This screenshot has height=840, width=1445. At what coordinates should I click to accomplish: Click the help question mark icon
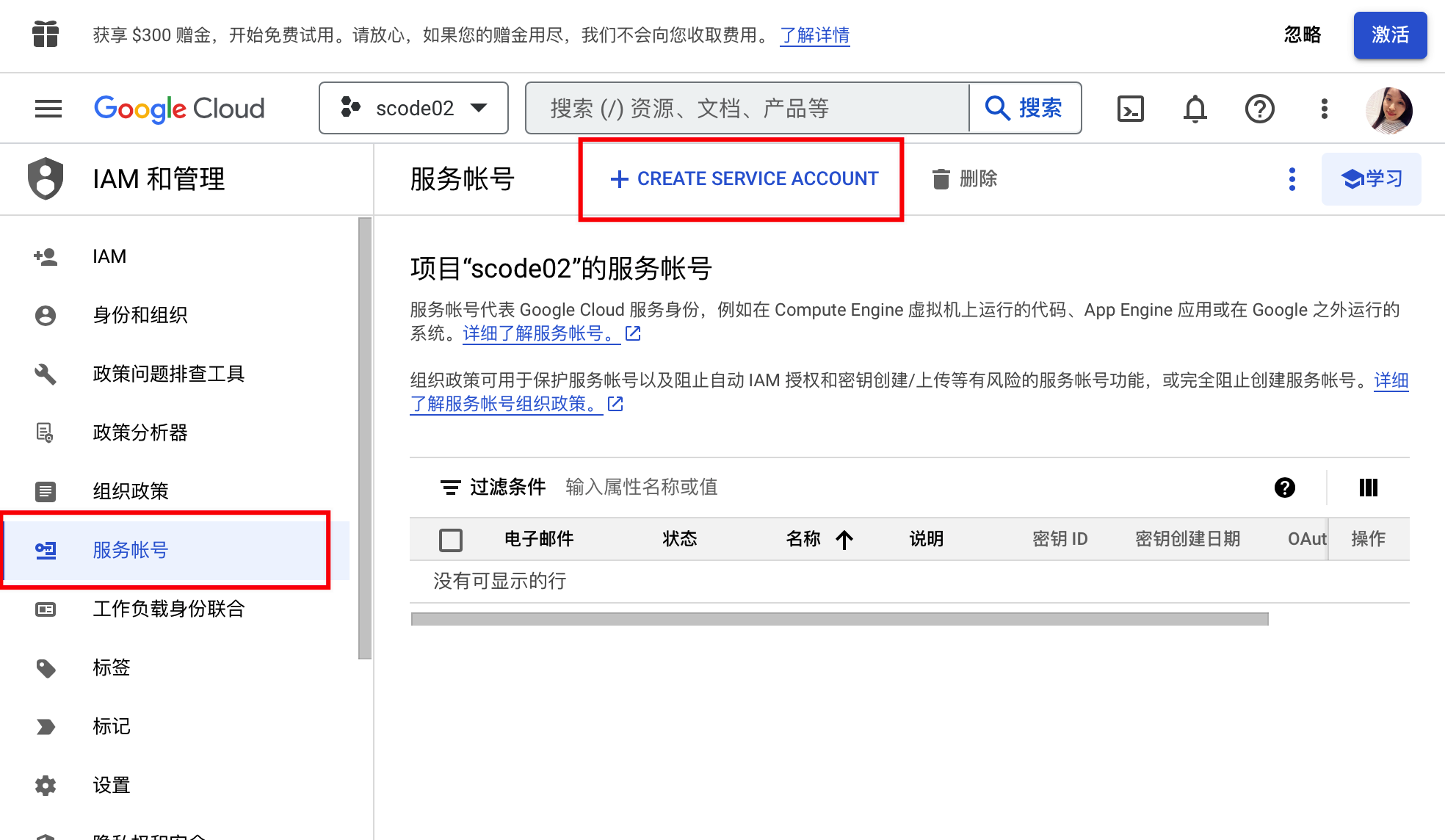1259,109
